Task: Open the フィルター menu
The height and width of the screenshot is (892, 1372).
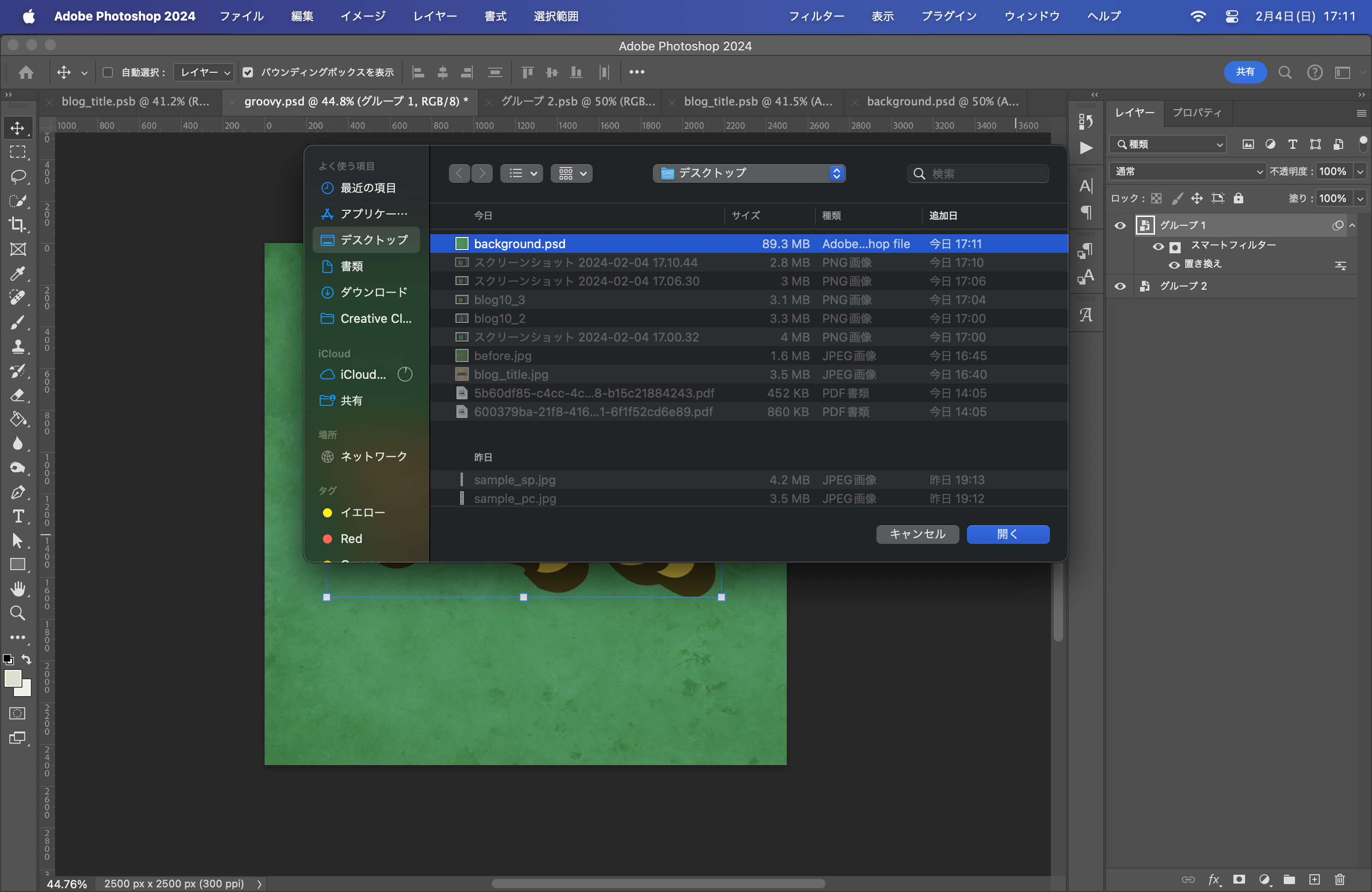Action: coord(816,16)
